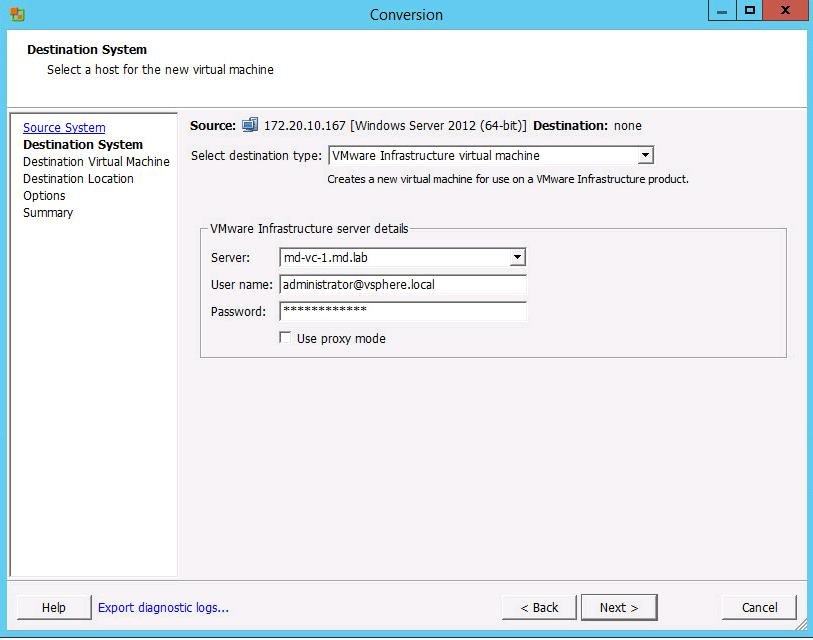
Task: Maximize the Conversion window
Action: pos(750,10)
